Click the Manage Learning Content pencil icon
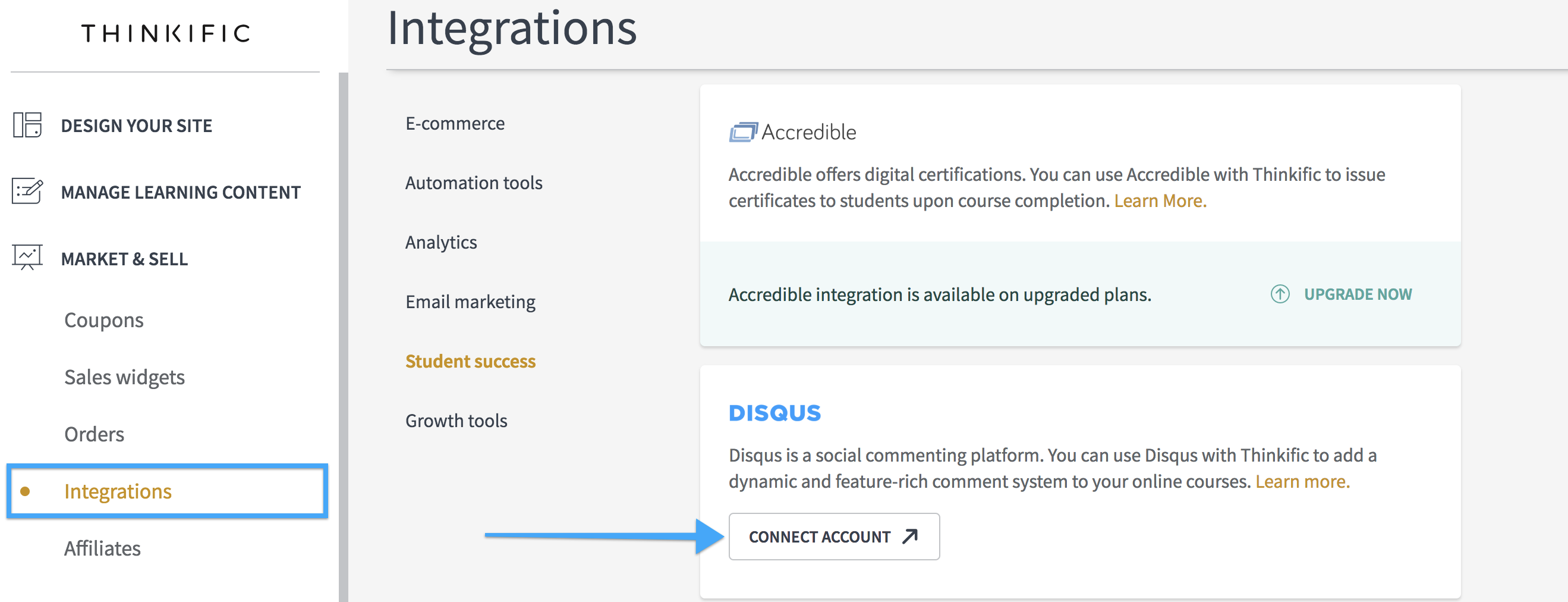1568x602 pixels. click(27, 192)
